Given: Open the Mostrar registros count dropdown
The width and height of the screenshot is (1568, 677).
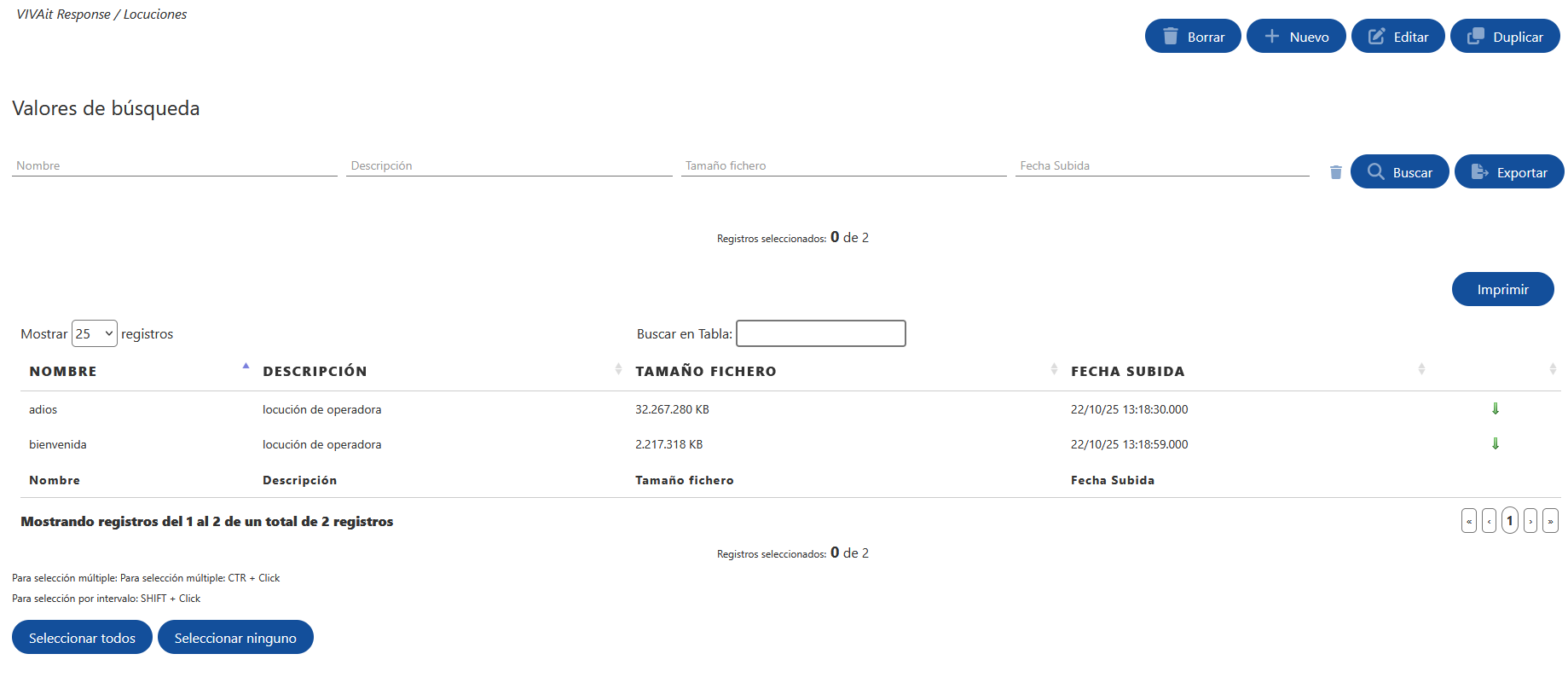Looking at the screenshot, I should tap(94, 333).
